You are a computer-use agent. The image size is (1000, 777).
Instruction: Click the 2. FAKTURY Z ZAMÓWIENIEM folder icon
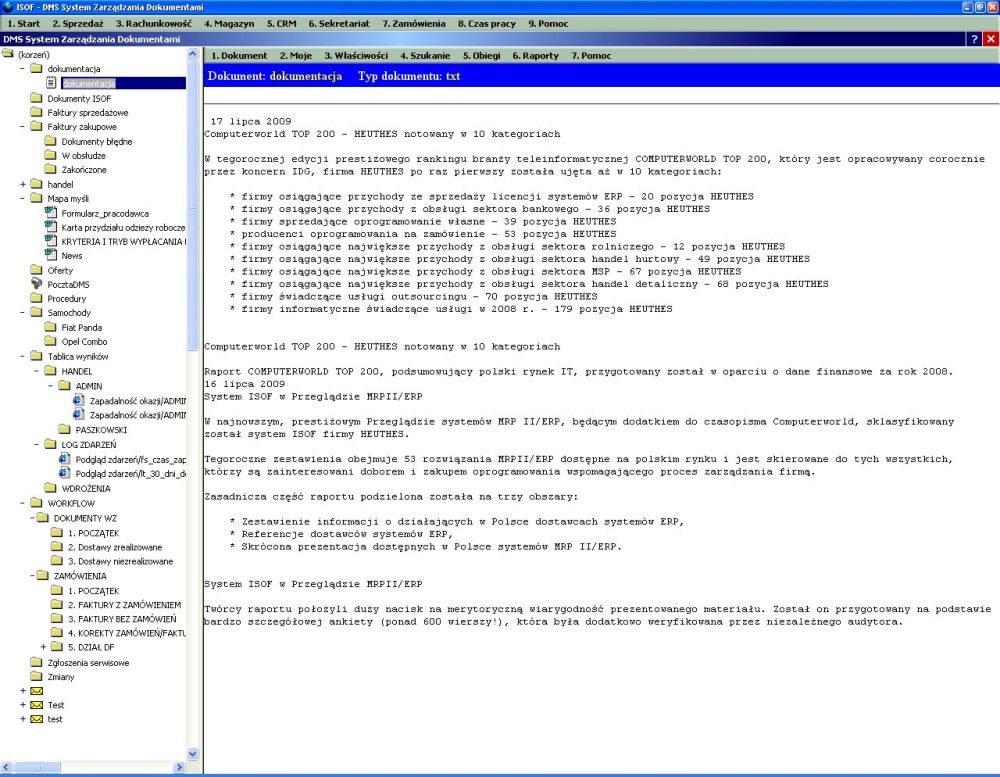(x=57, y=604)
